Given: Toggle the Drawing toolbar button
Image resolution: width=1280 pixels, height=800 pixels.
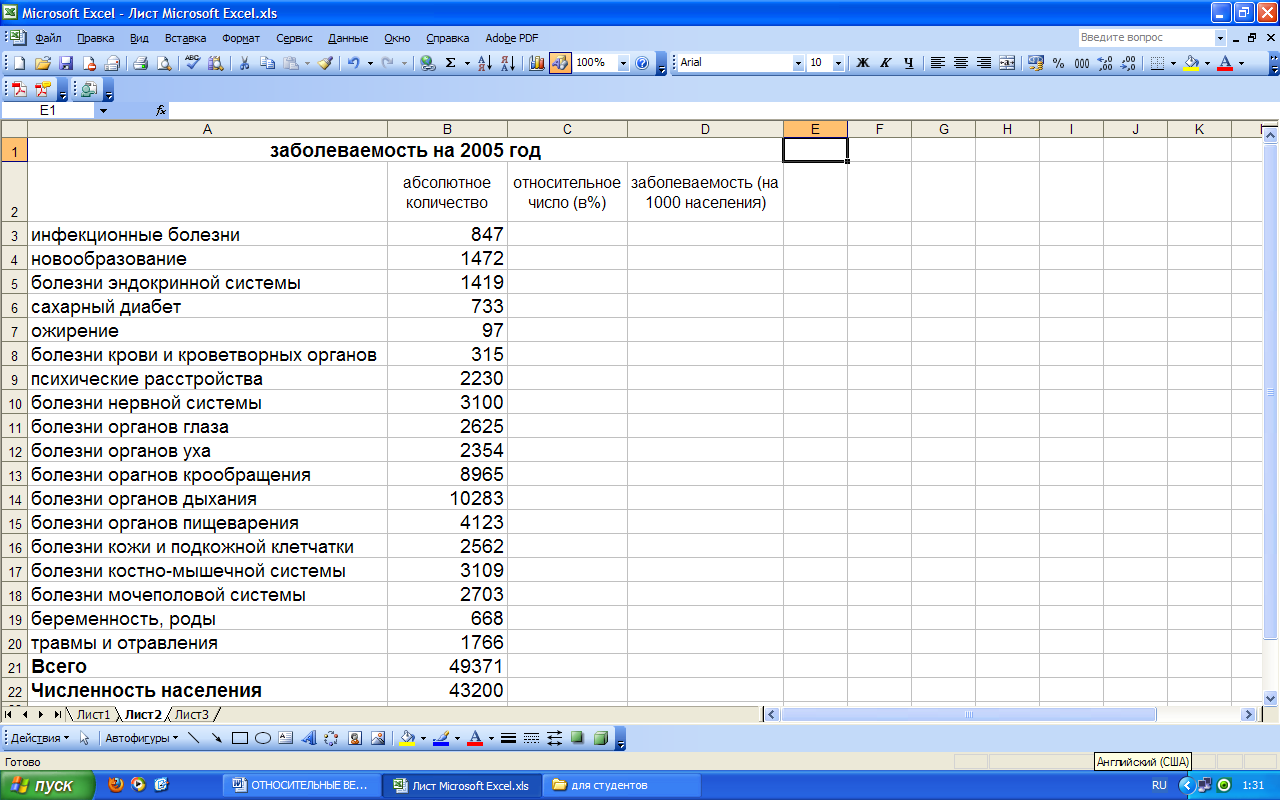Looking at the screenshot, I should tap(560, 63).
